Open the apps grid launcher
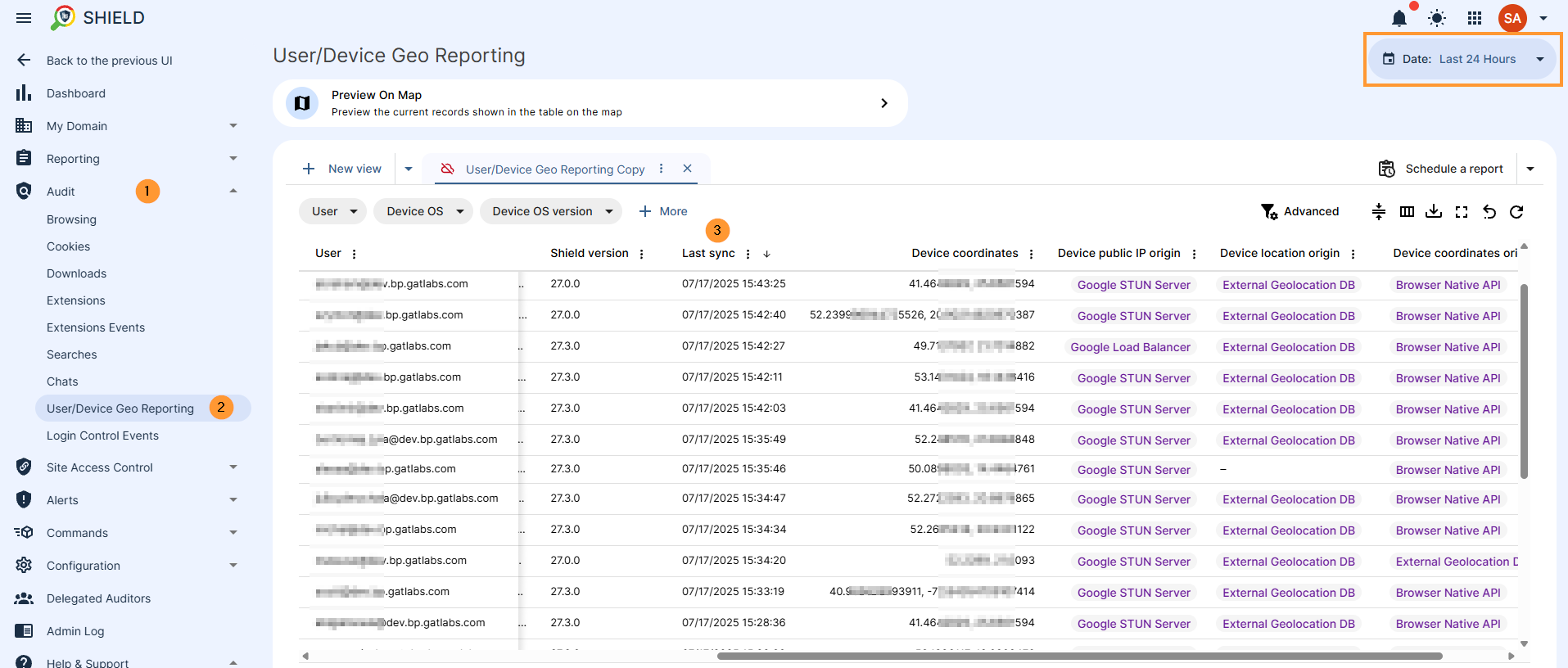Screen dimensions: 1568x668 pyautogui.click(x=1475, y=18)
